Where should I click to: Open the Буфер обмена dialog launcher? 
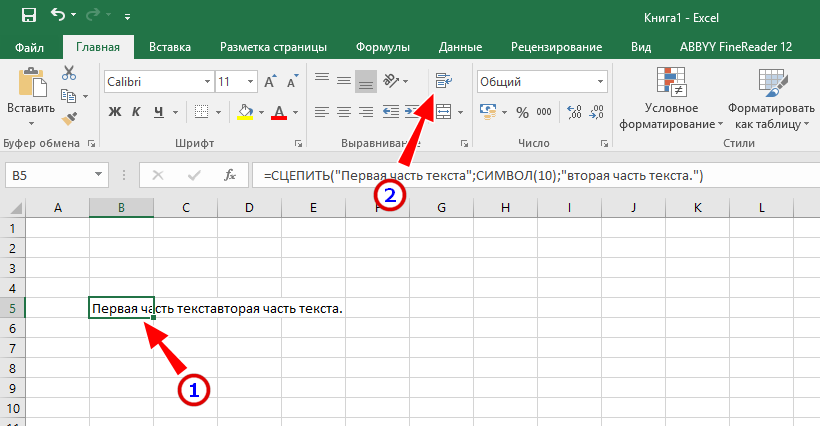pos(92,143)
